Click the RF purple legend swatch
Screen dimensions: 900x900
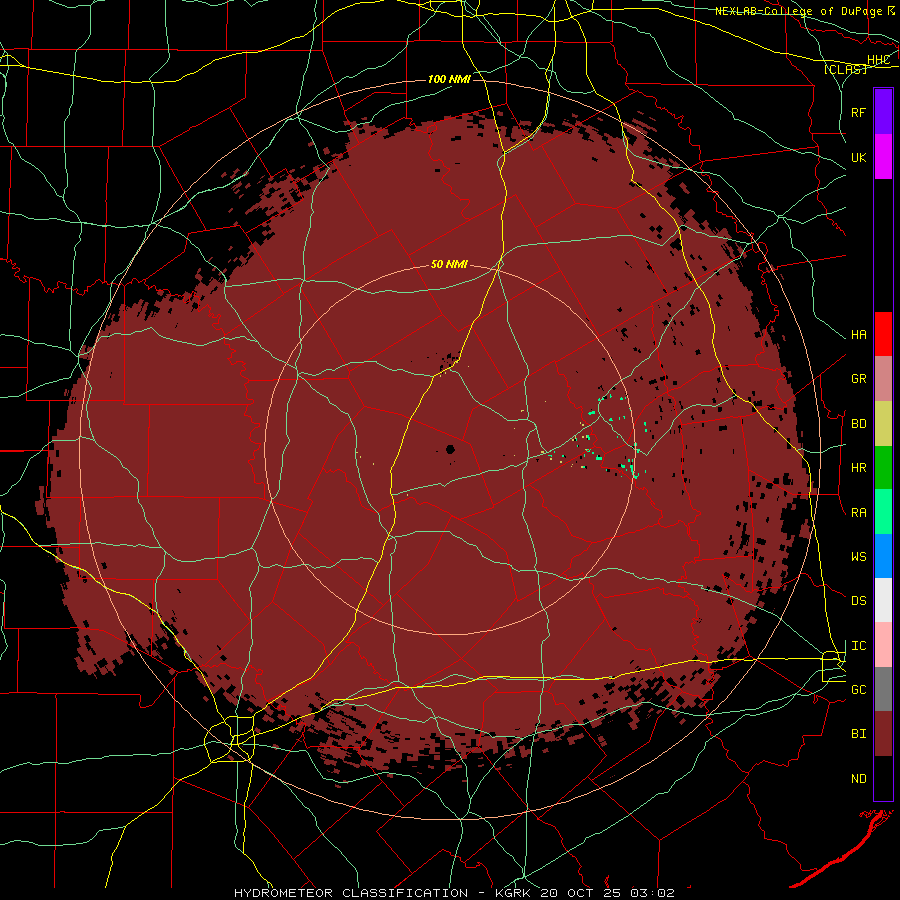pyautogui.click(x=883, y=112)
